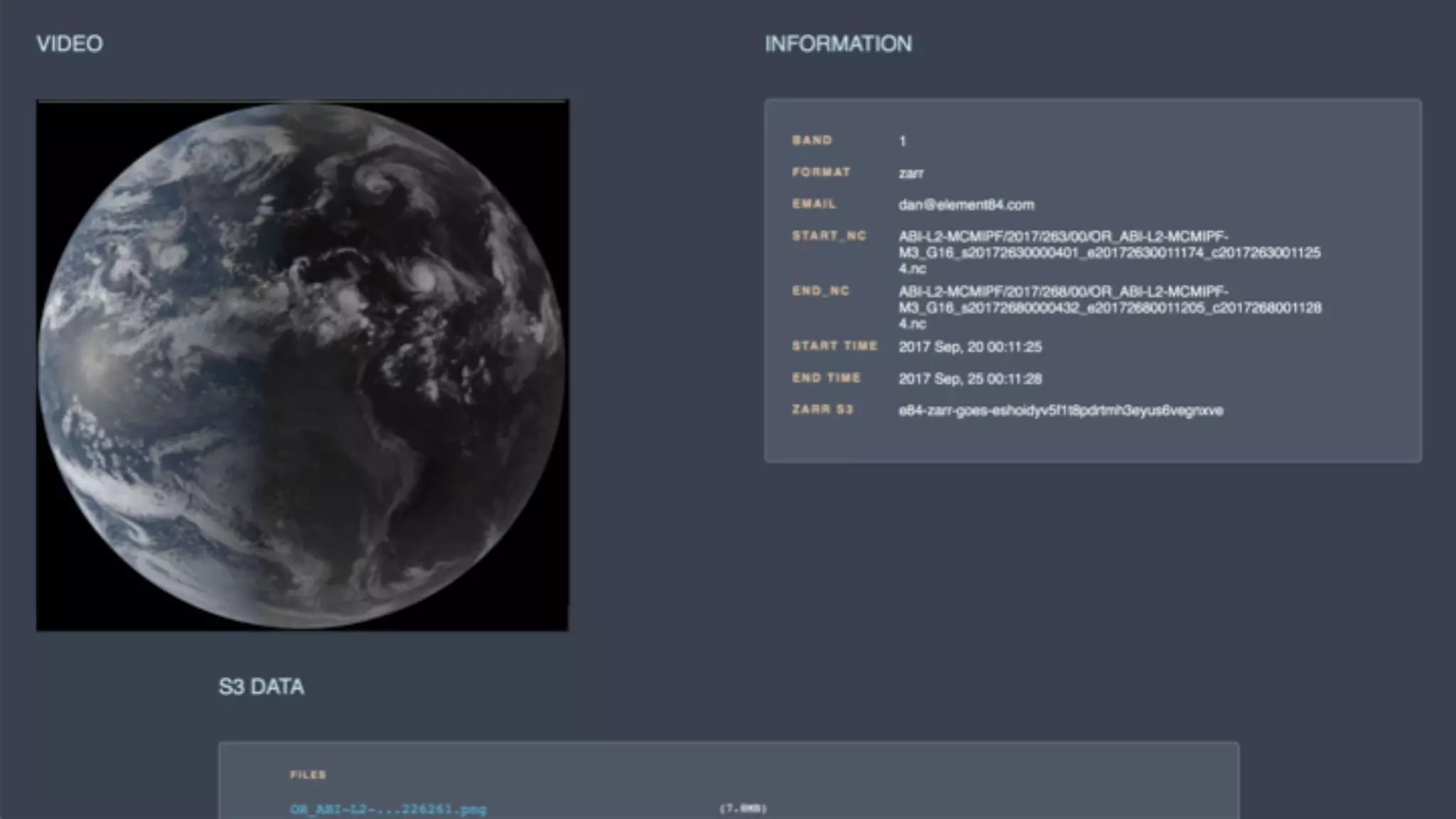Click the S3 DATA section heading
Image resolution: width=1456 pixels, height=819 pixels.
tap(261, 687)
